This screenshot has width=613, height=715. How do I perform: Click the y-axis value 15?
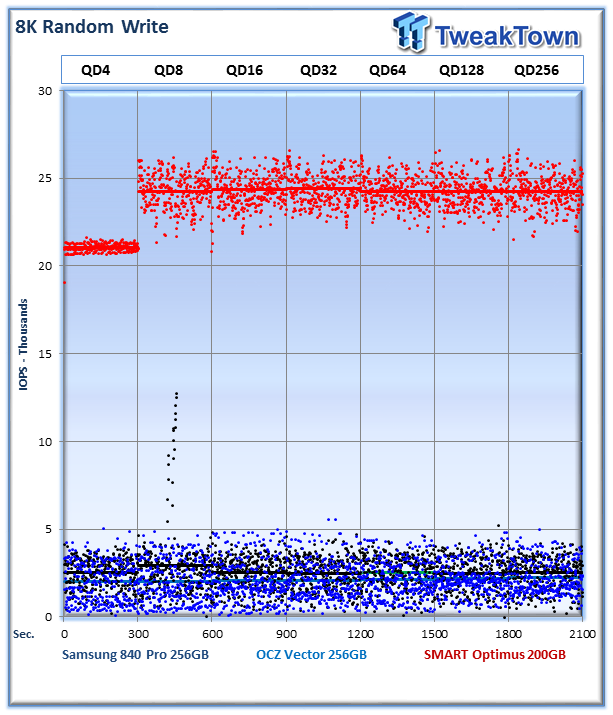(x=45, y=353)
